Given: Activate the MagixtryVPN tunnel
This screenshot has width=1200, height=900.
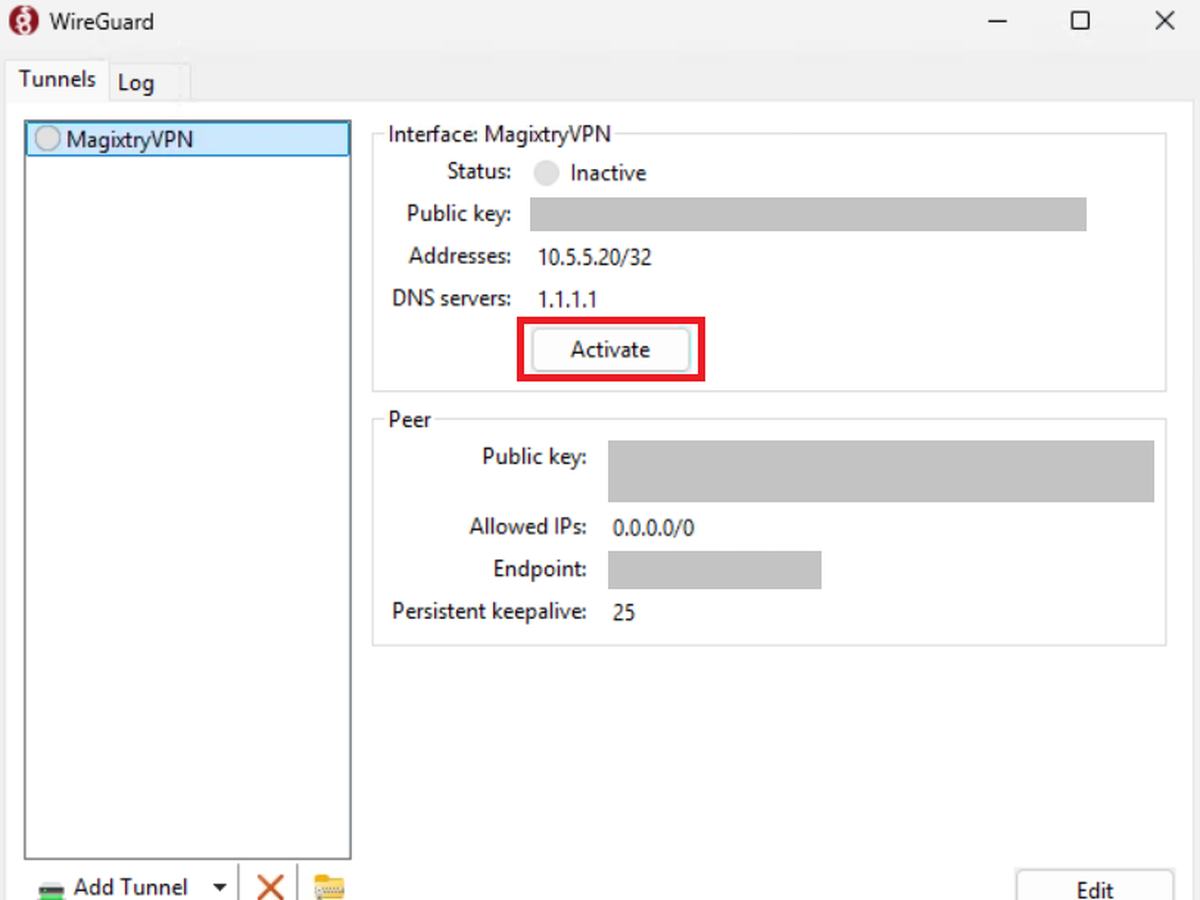Looking at the screenshot, I should coord(610,350).
